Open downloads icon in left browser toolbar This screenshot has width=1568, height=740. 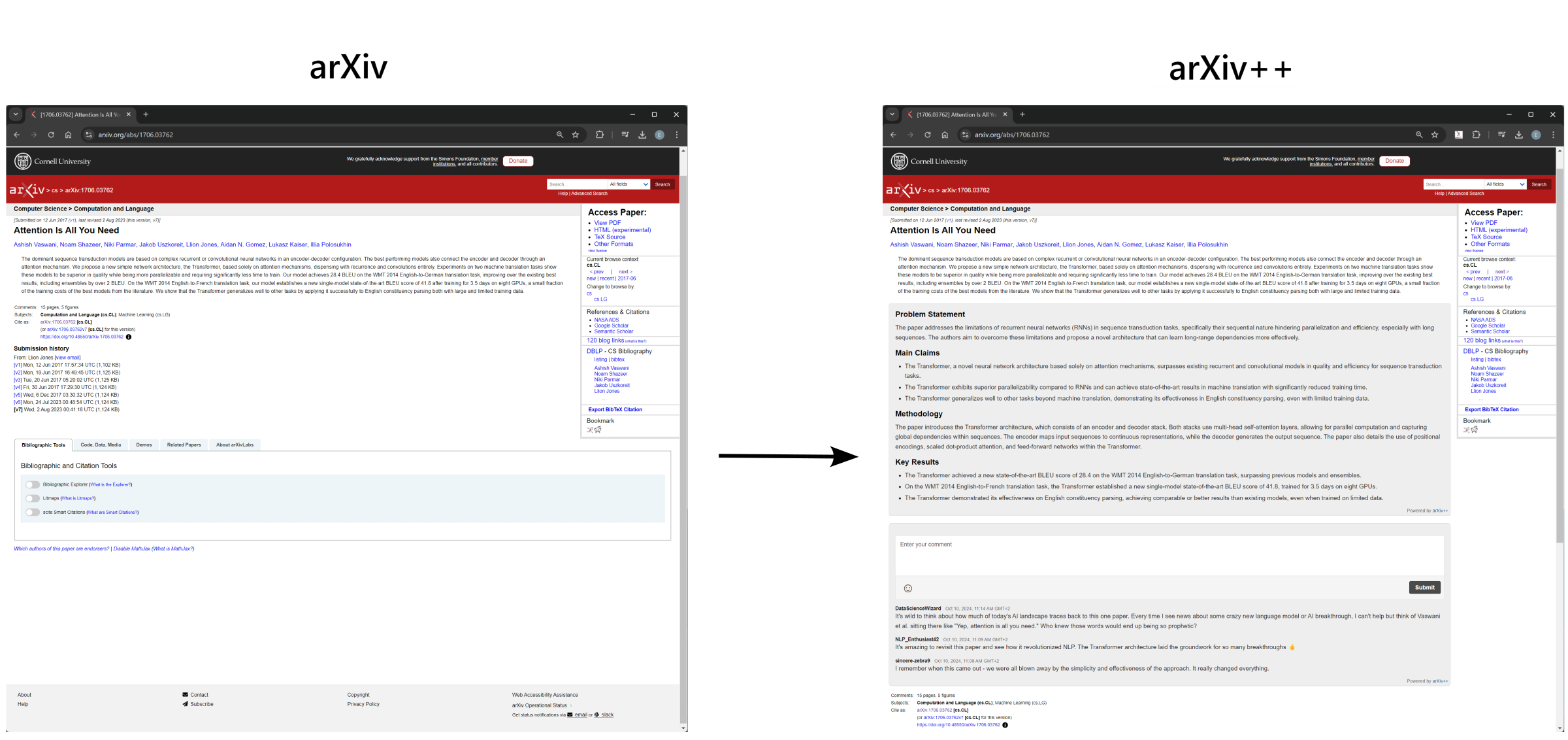[642, 135]
